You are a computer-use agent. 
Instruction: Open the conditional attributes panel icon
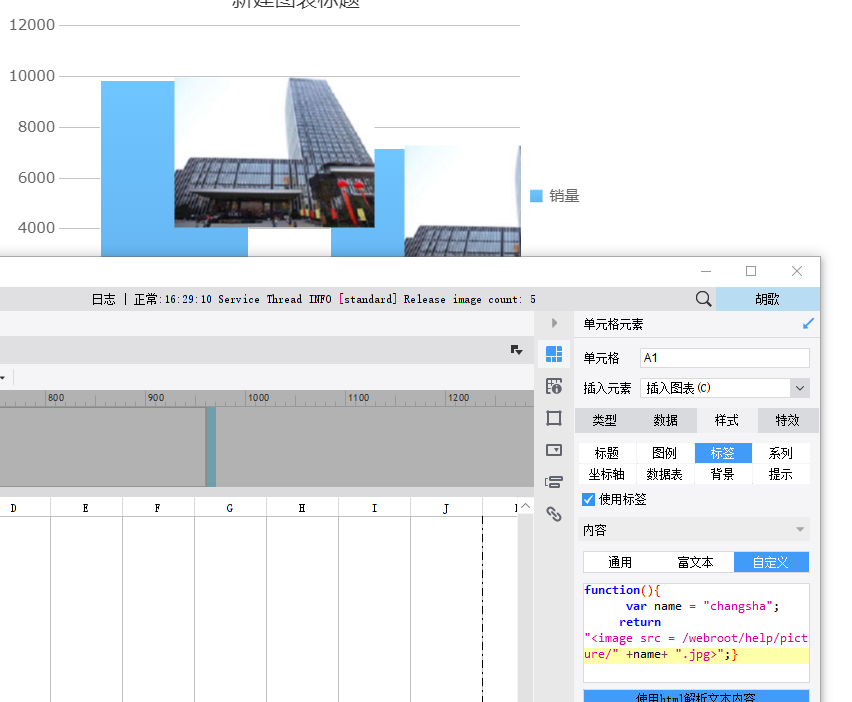tap(554, 481)
